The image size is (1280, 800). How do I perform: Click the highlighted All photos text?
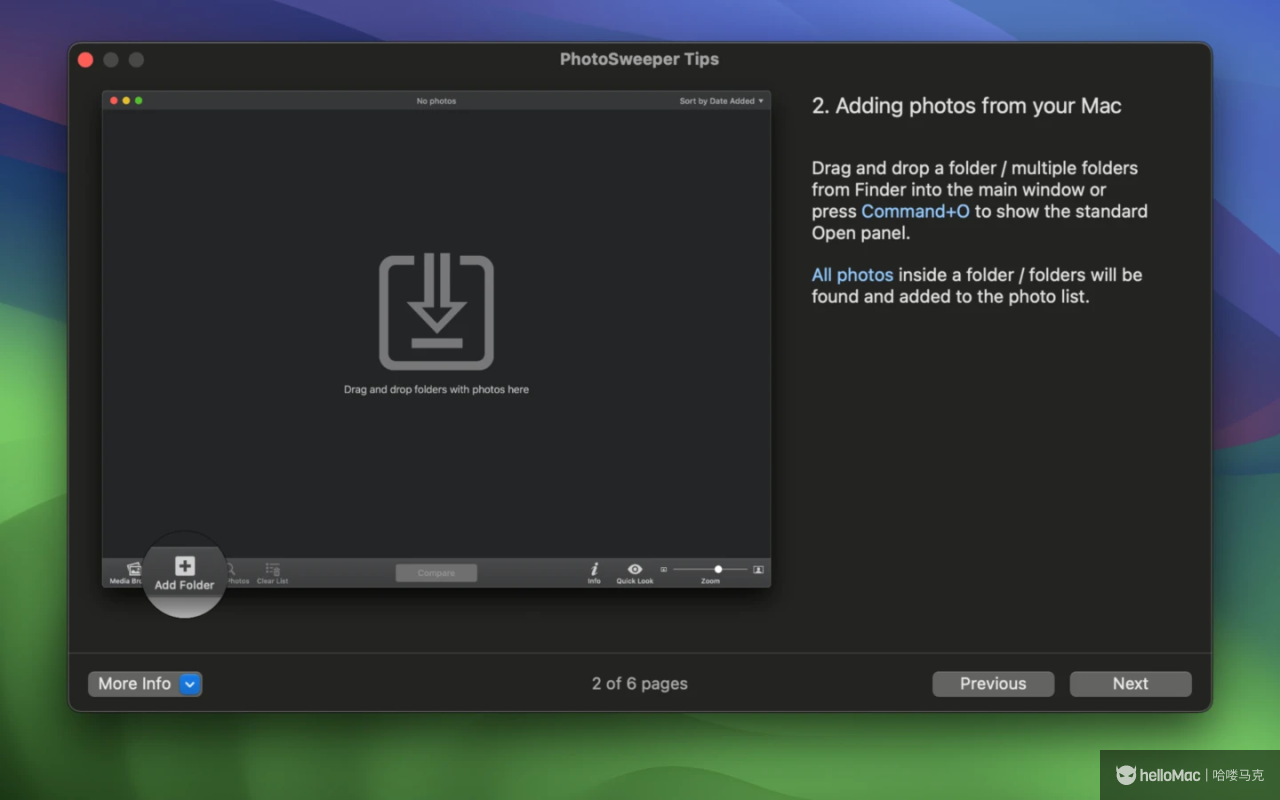tap(852, 275)
